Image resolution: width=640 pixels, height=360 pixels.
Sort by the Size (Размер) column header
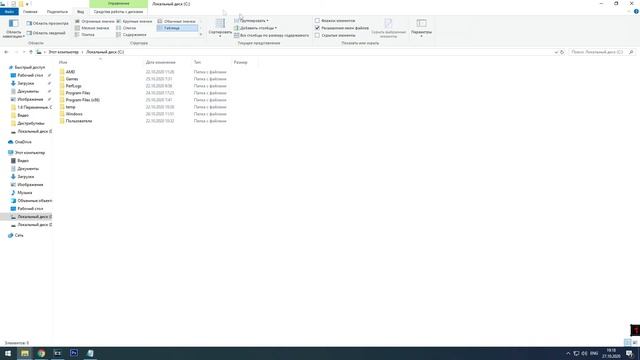(240, 62)
